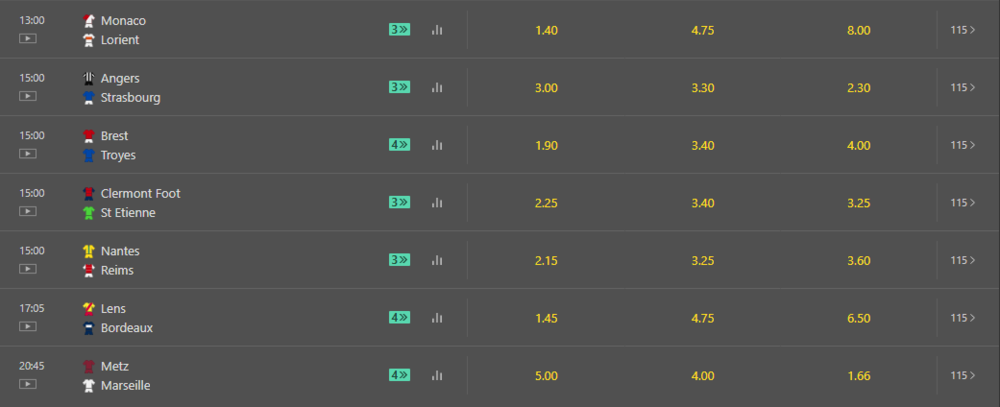1000x407 pixels.
Task: Open the St Etienne team name
Action: point(128,212)
